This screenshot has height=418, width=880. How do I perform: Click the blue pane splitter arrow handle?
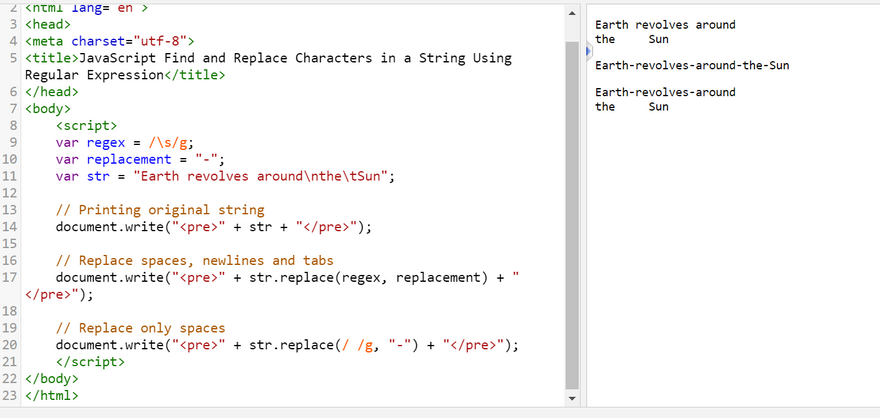pyautogui.click(x=588, y=52)
